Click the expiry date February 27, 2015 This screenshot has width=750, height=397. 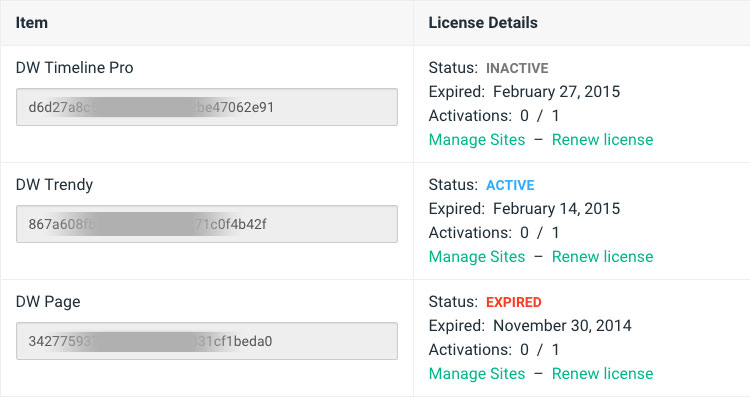coord(557,92)
